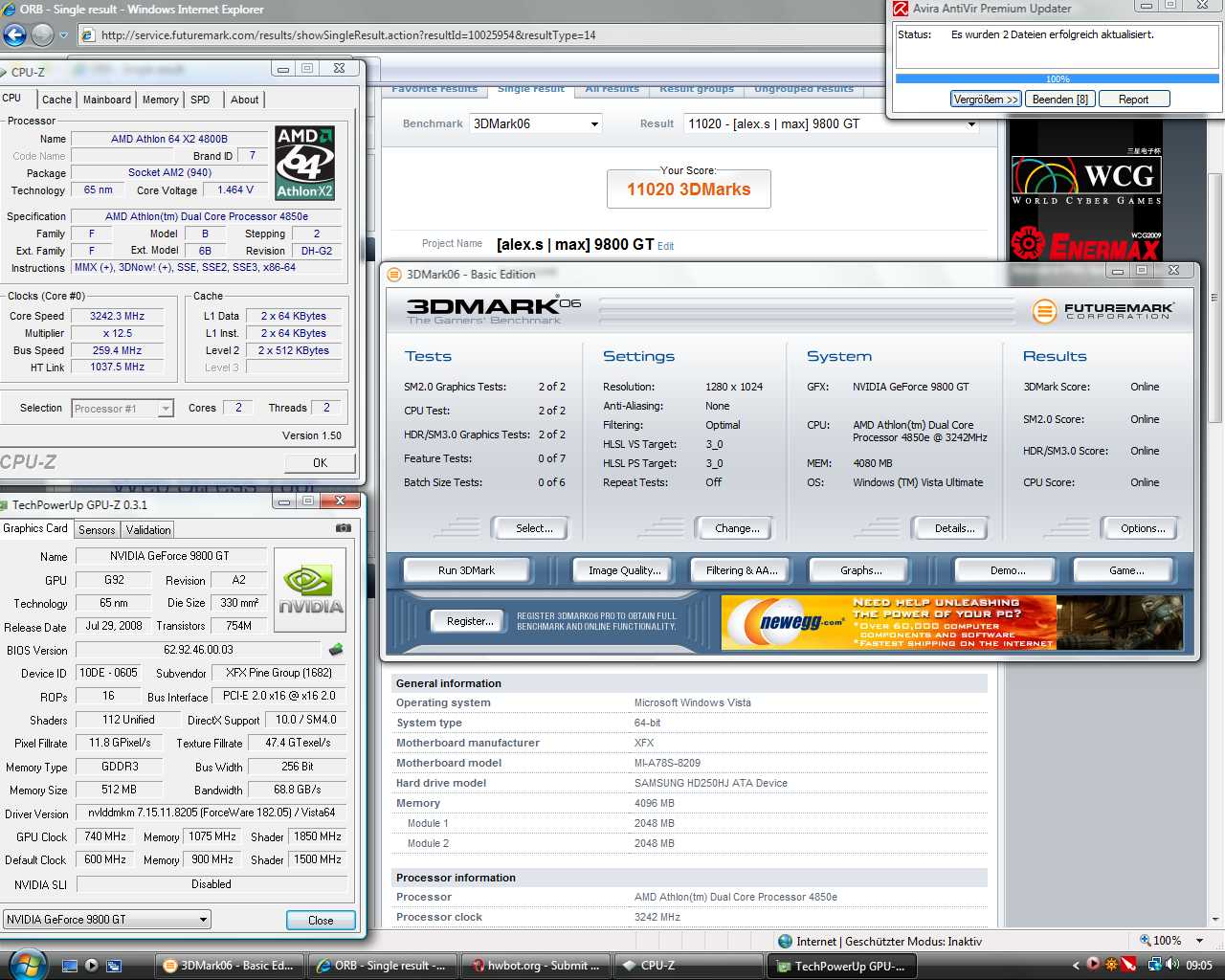Click the 11020 3DMarks score box
Image resolution: width=1225 pixels, height=980 pixels.
point(689,189)
